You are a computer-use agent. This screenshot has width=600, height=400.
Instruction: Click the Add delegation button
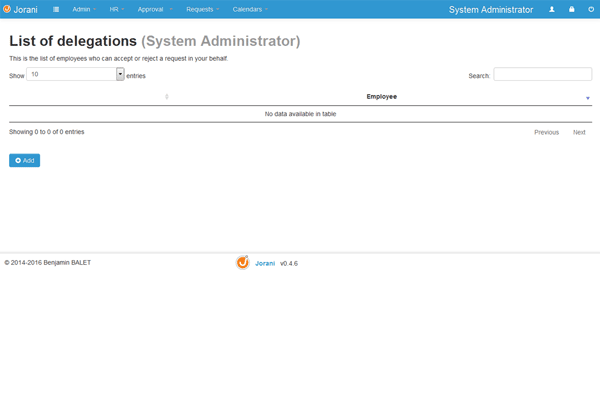click(x=24, y=160)
